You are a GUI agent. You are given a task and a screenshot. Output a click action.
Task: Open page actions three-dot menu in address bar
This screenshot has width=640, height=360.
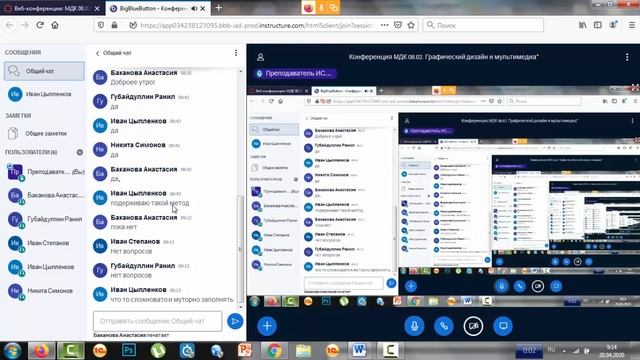click(384, 25)
